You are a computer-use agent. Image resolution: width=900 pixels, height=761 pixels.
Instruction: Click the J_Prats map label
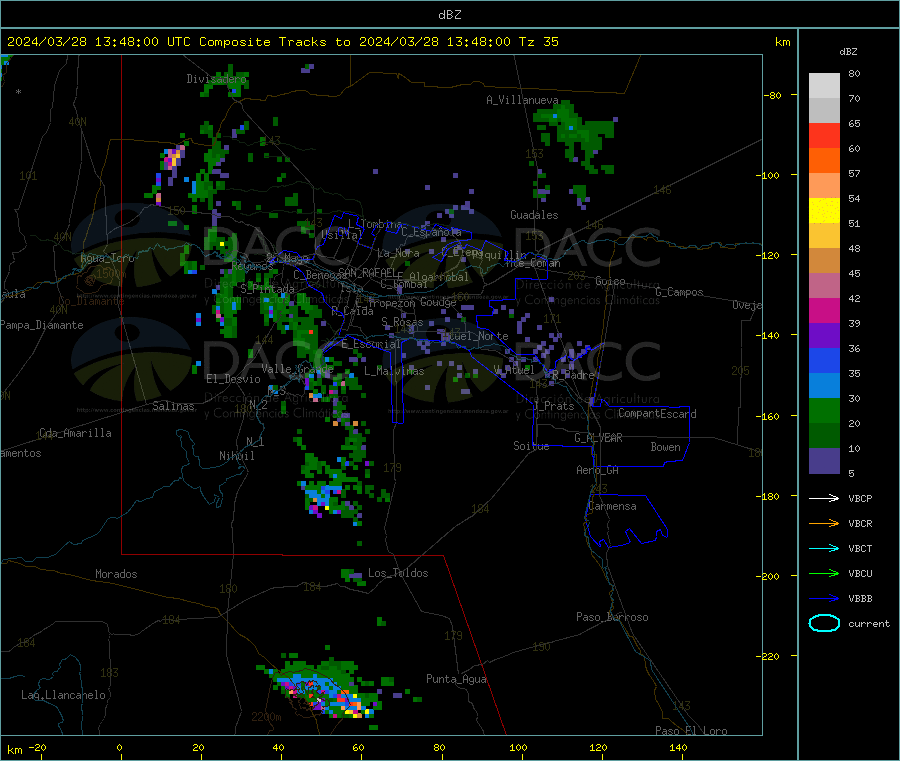[x=554, y=405]
